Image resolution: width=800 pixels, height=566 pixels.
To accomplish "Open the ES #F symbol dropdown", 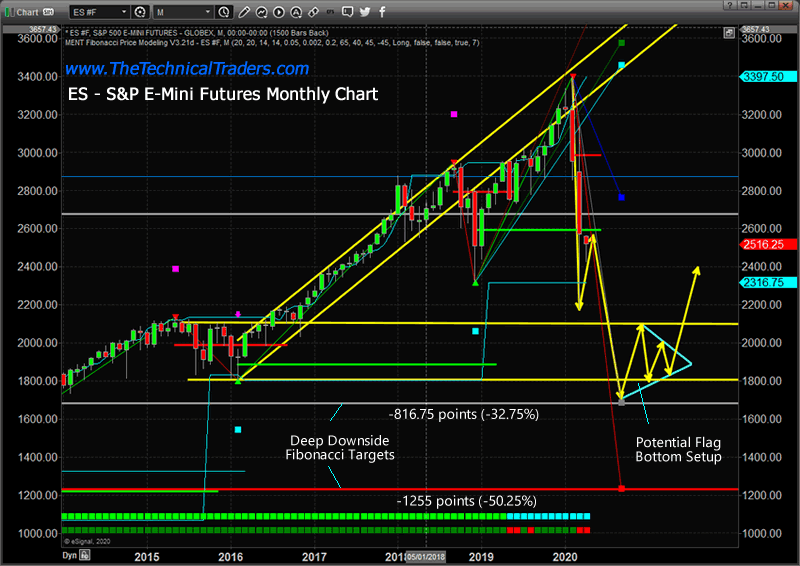I will 99,12.
